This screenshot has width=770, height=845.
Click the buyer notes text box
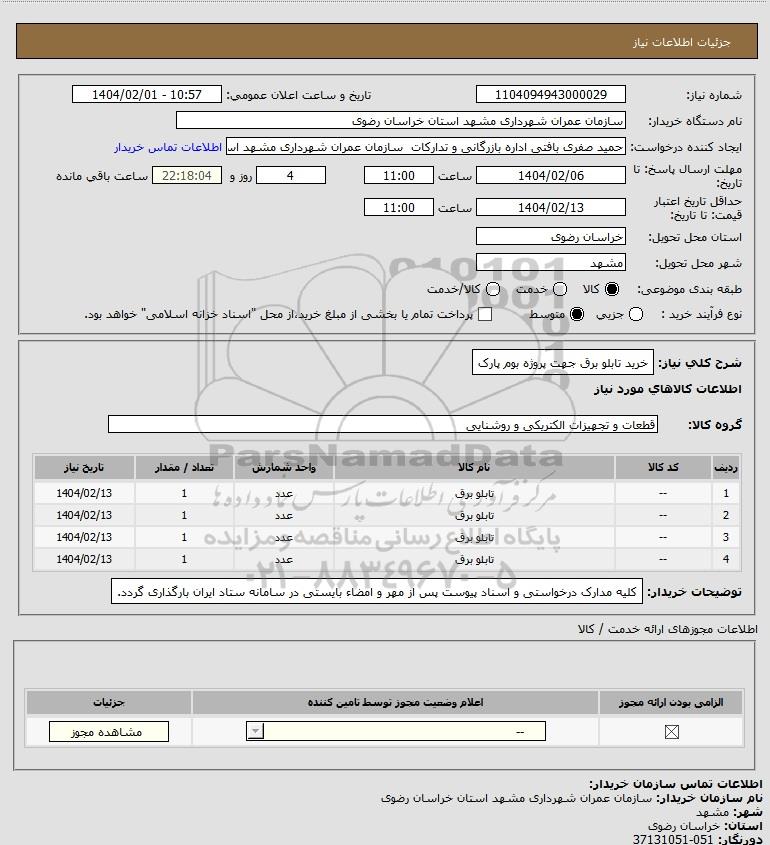click(377, 592)
